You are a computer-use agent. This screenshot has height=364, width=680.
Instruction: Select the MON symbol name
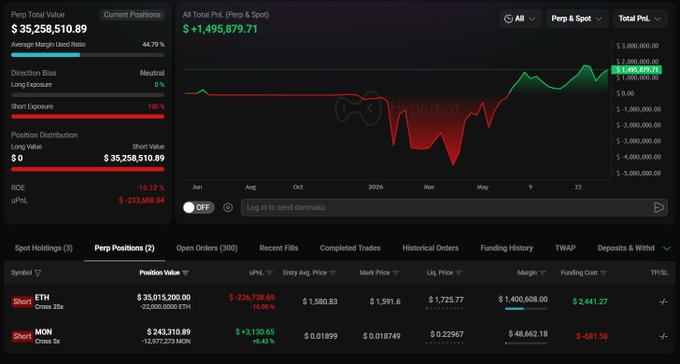click(x=43, y=332)
